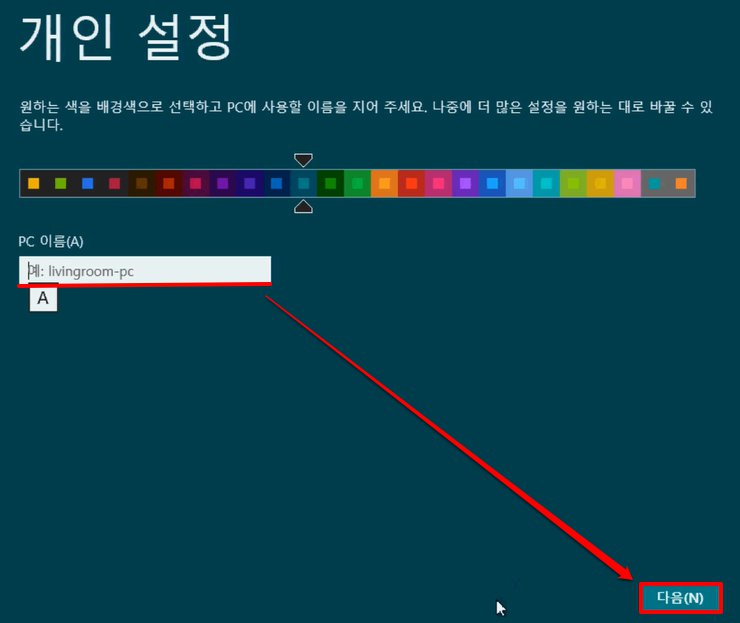
Task: Click the 다음(N) next button
Action: [680, 598]
